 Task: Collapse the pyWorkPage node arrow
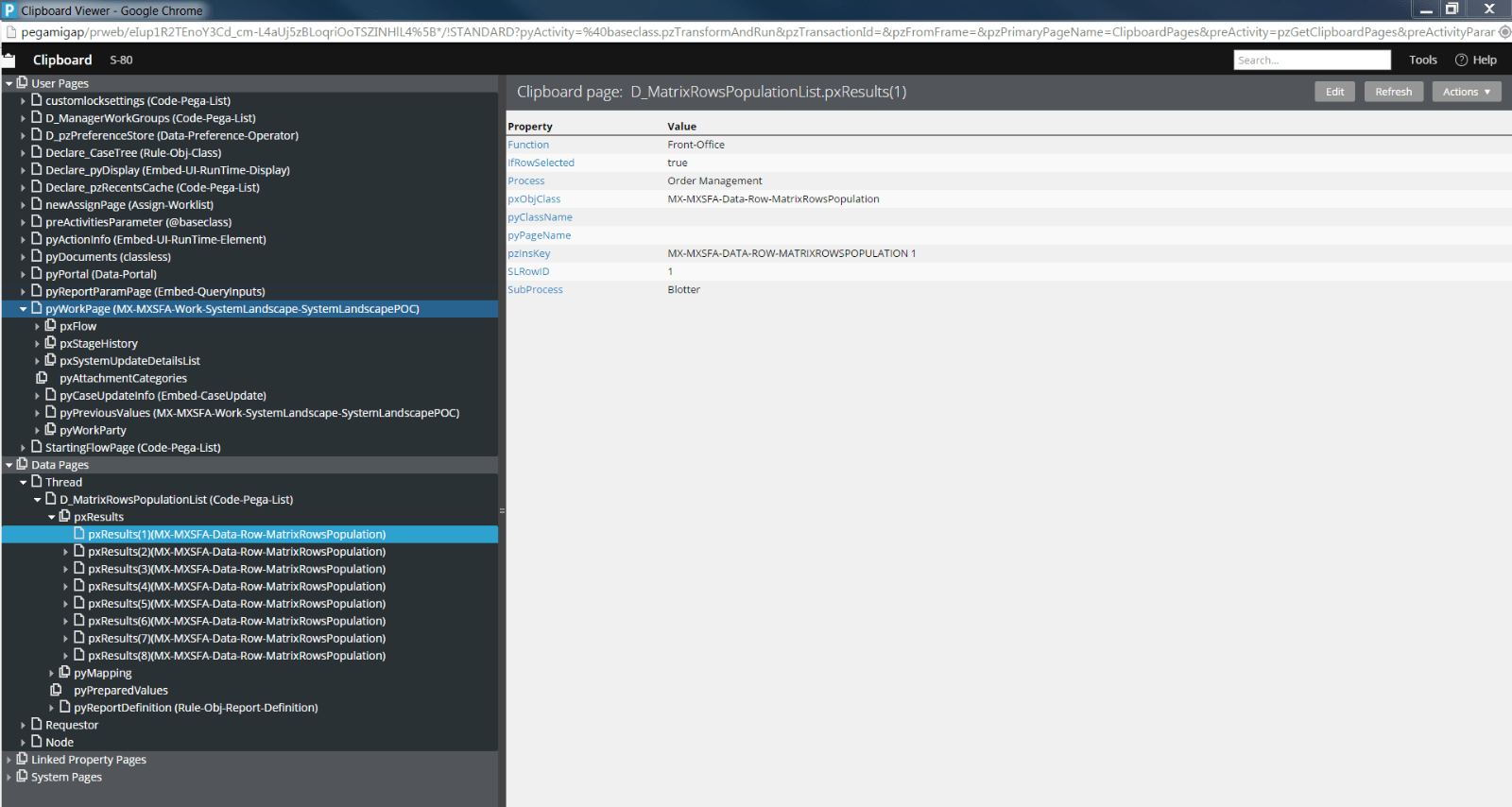[24, 309]
